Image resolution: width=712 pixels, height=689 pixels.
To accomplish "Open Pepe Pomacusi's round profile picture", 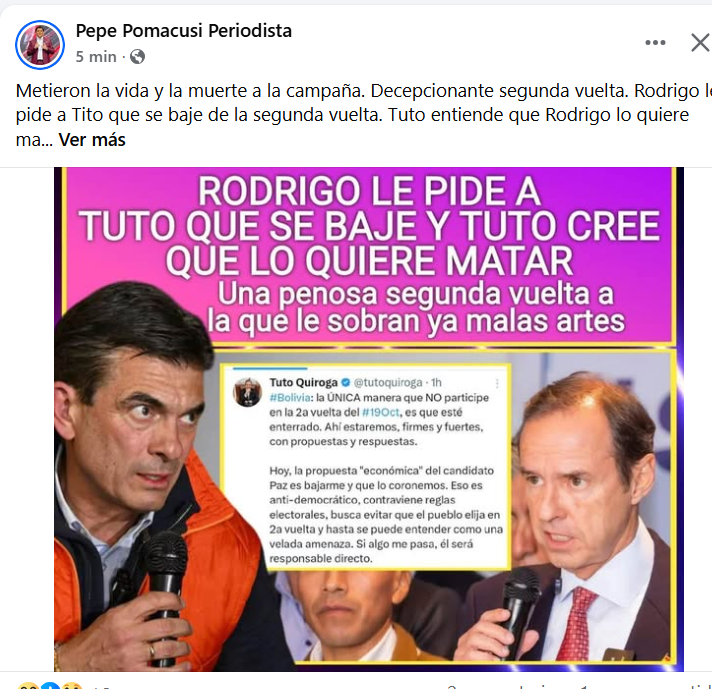I will (40, 45).
